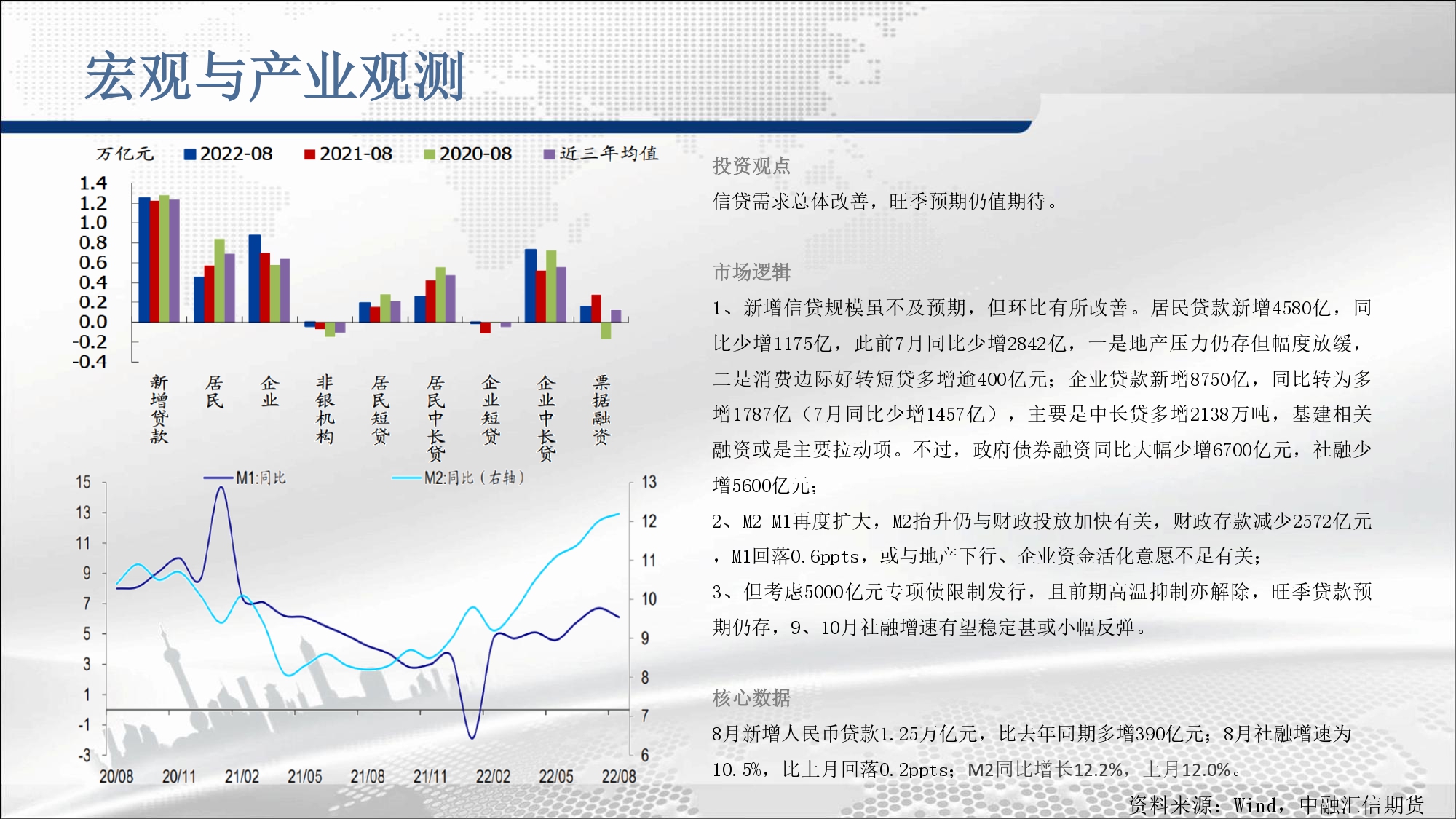This screenshot has height=819, width=1456.
Task: Click the 万亿元 unit label
Action: (x=124, y=154)
